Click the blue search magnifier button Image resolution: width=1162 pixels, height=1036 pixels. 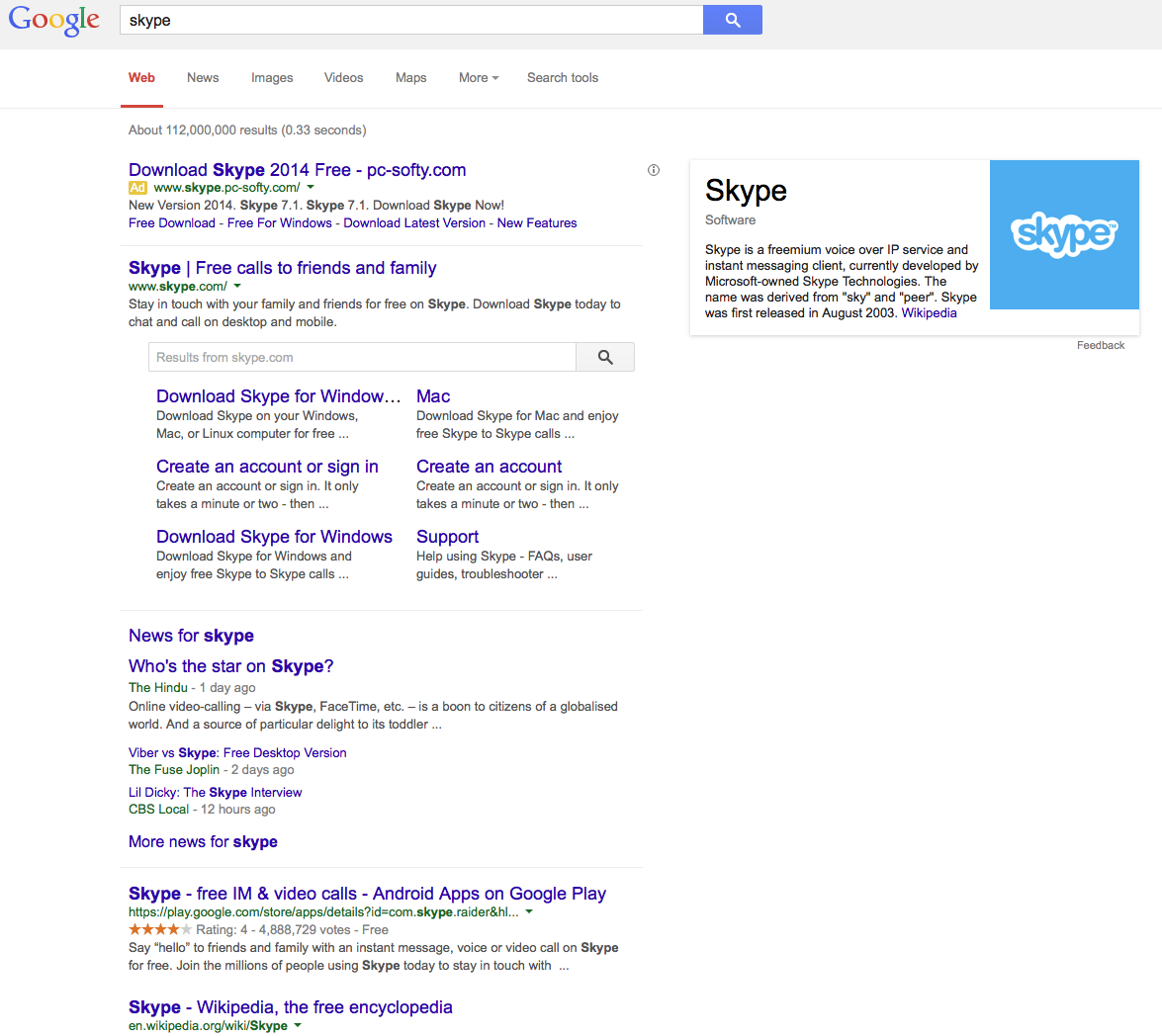(x=732, y=20)
